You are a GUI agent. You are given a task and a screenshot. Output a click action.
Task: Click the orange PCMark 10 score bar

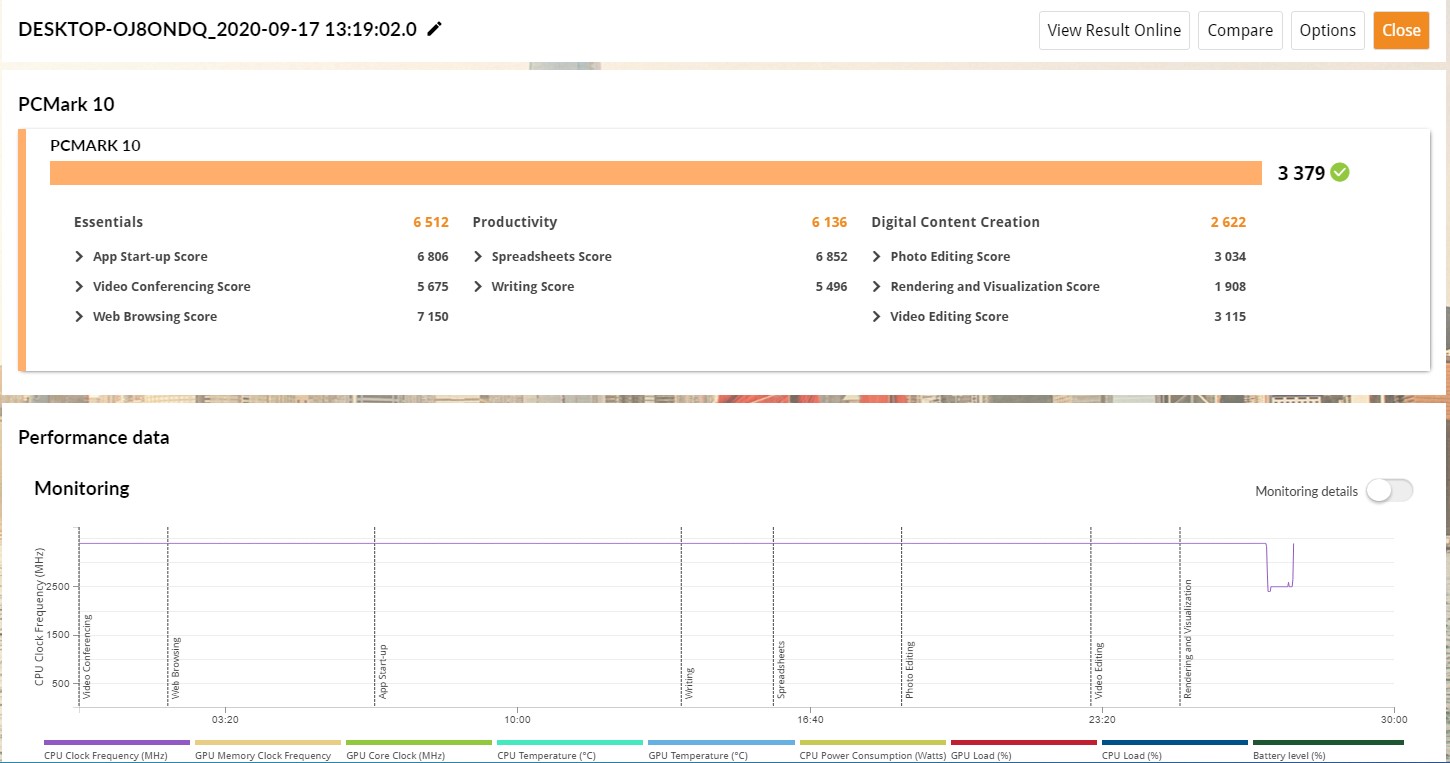(656, 173)
